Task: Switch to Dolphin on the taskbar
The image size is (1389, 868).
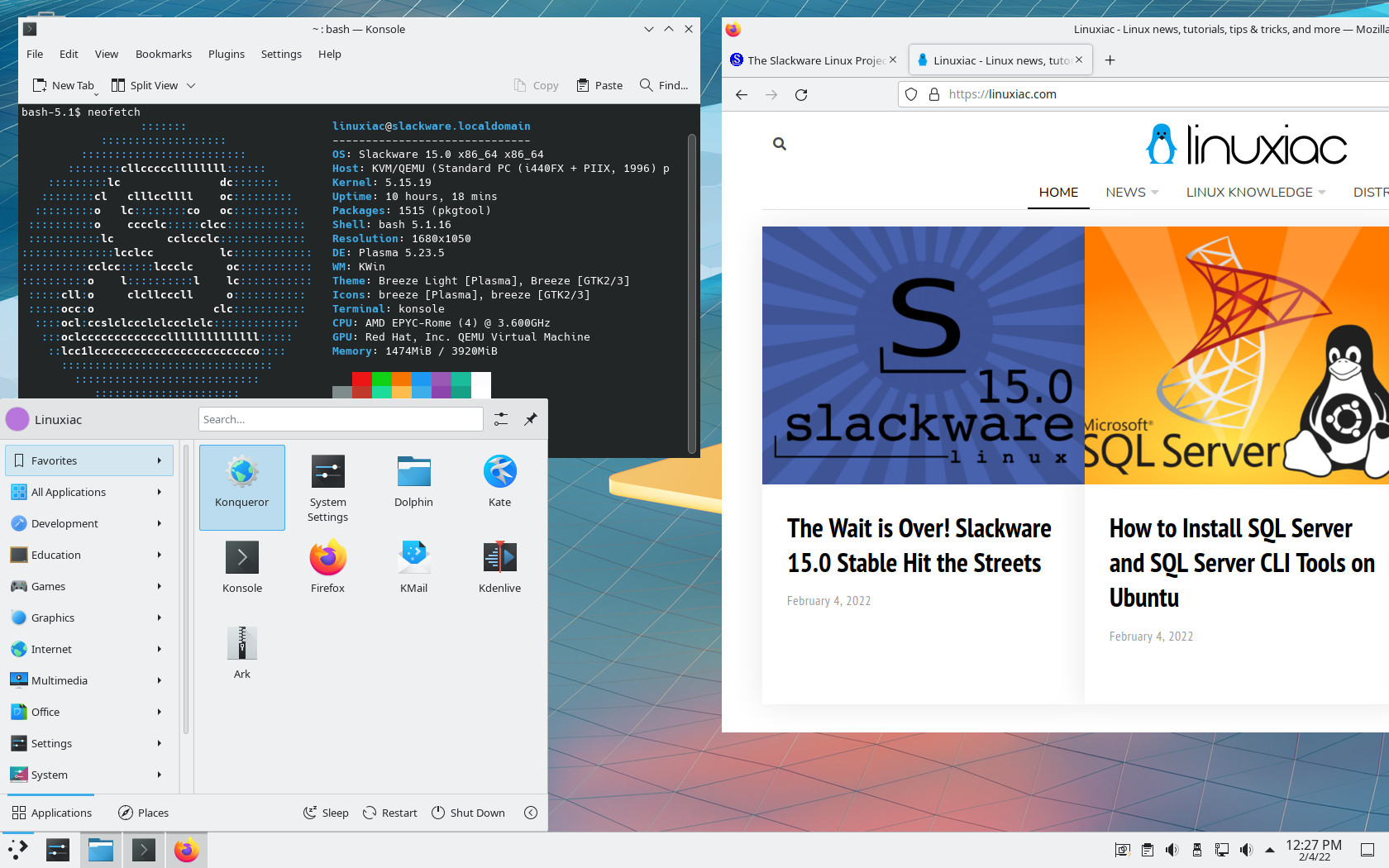Action: (101, 850)
